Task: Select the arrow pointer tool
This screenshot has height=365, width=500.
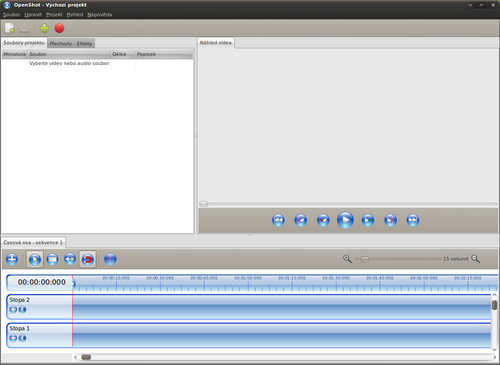Action: 35,259
